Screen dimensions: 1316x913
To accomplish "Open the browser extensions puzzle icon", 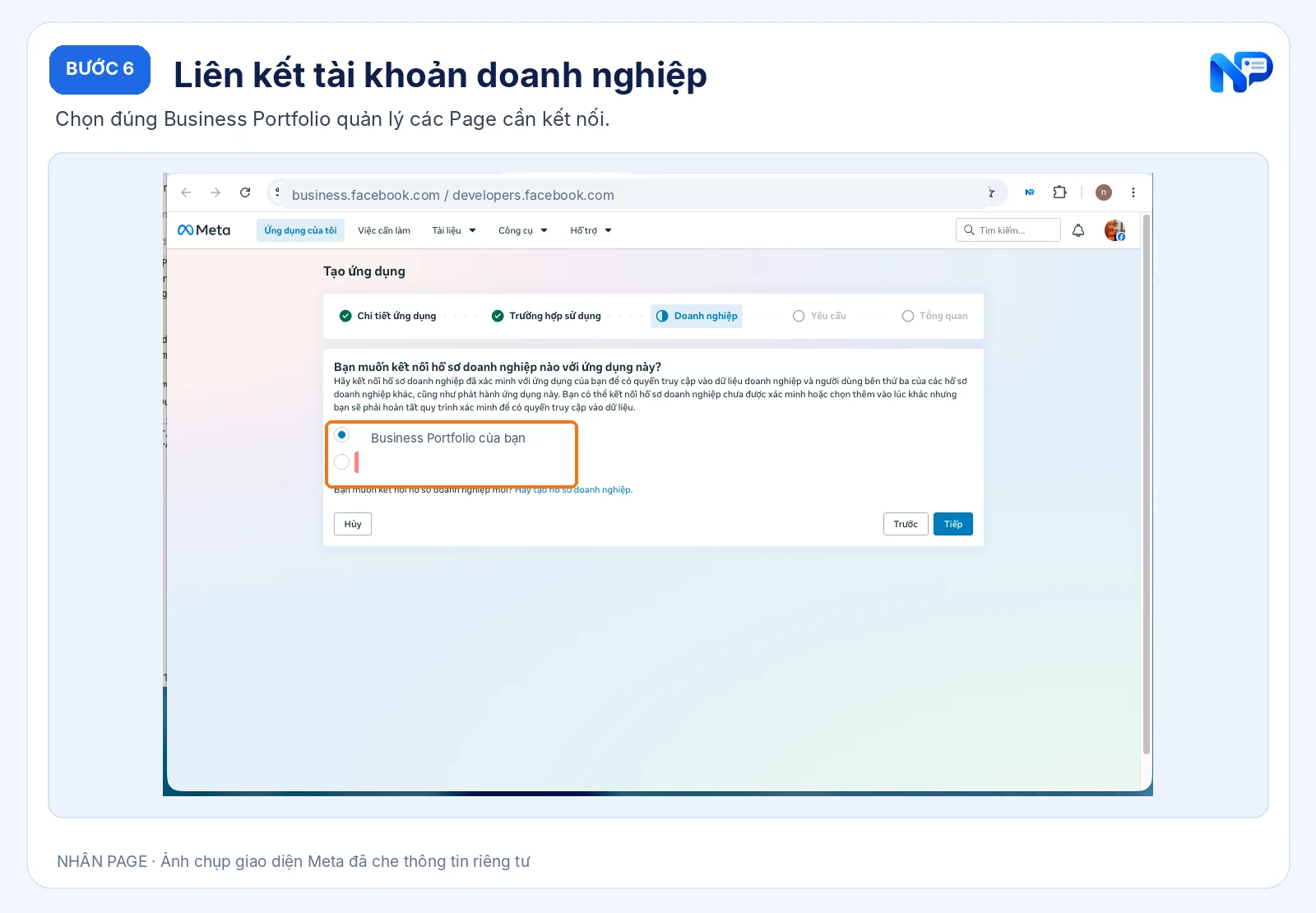I will tap(1059, 192).
